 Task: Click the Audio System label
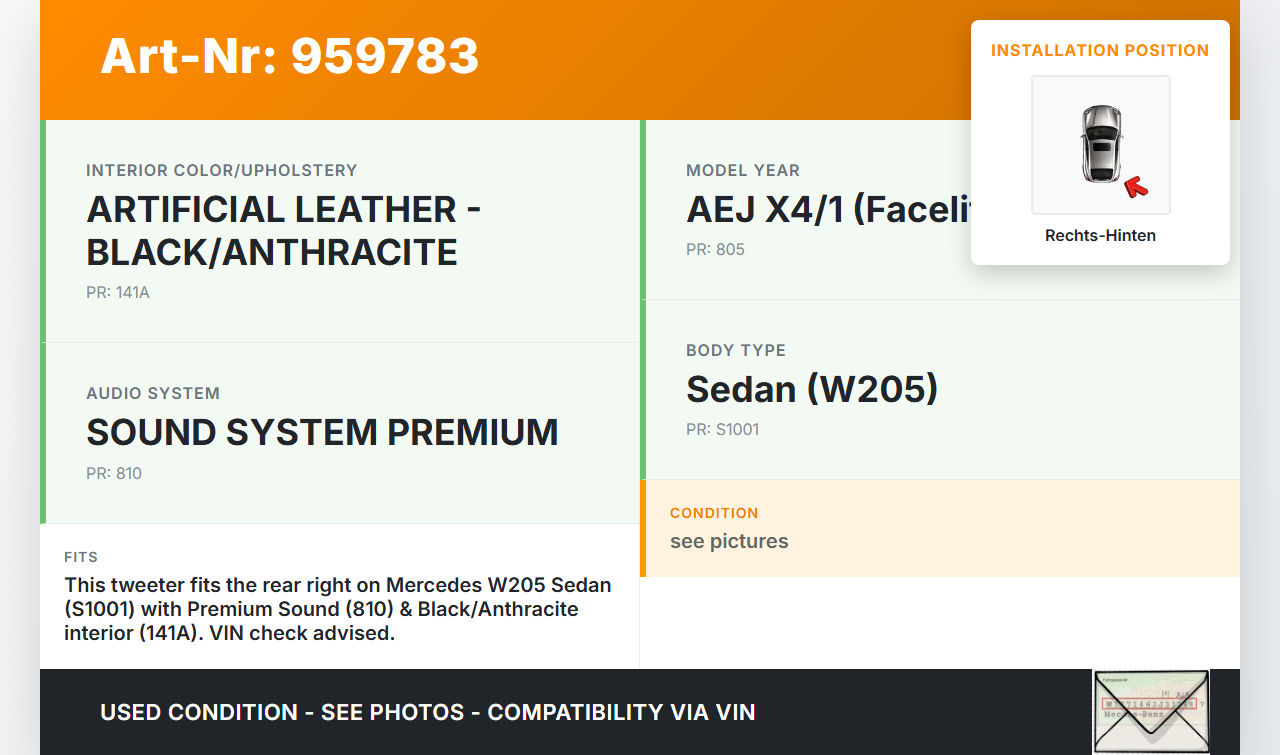click(x=153, y=393)
